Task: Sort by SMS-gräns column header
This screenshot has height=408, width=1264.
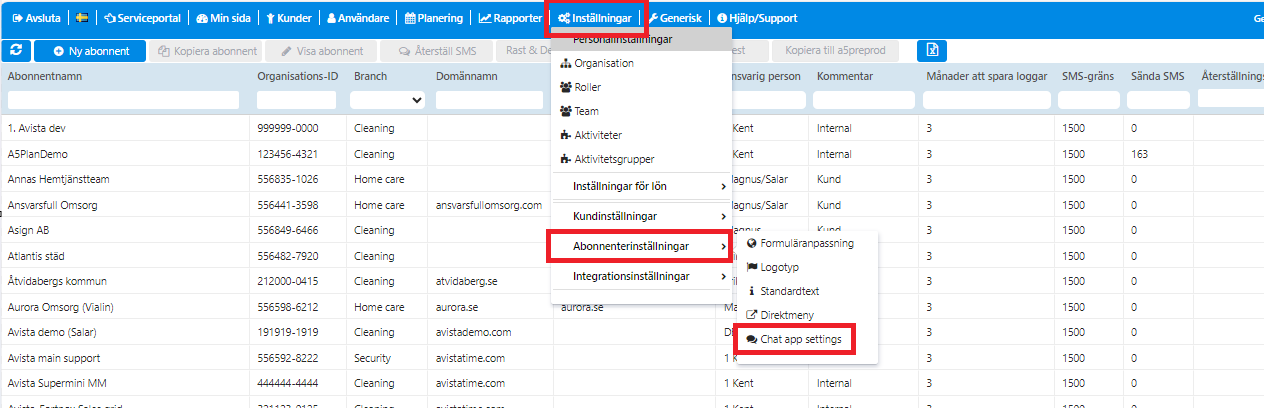Action: 1088,76
